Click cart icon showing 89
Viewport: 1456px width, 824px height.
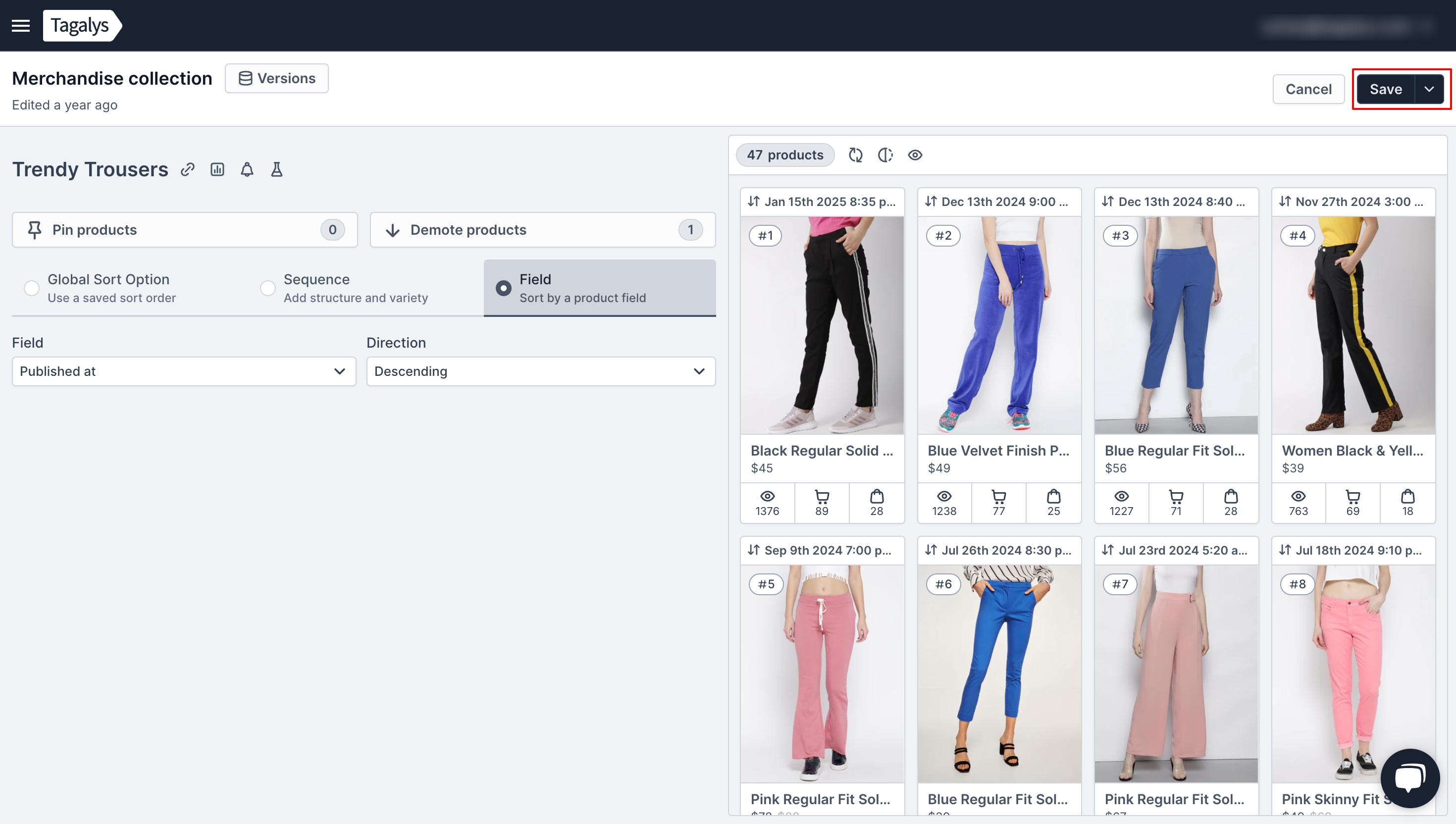click(822, 496)
